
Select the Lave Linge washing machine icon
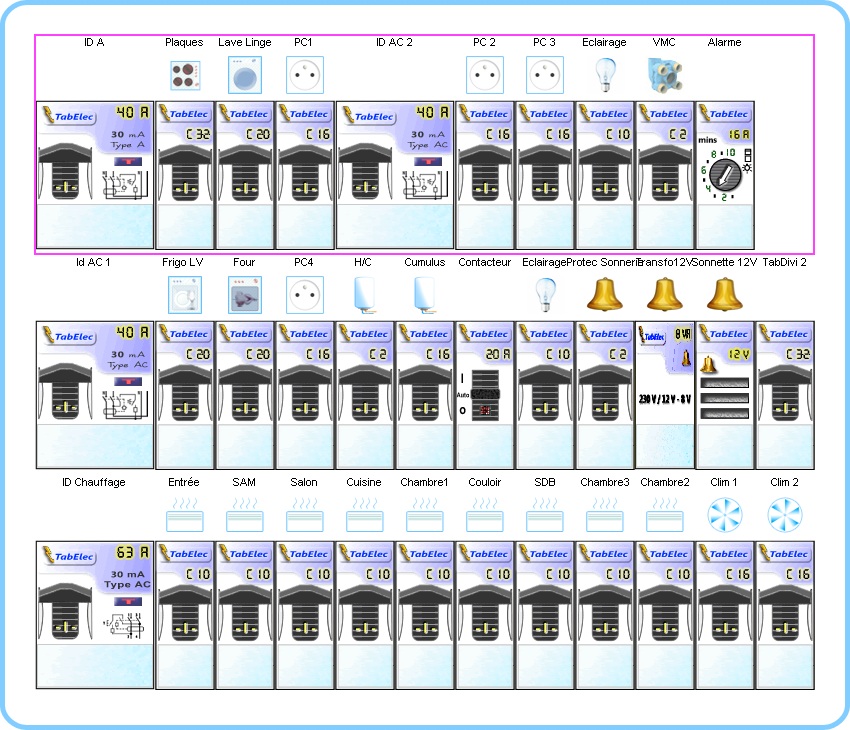pyautogui.click(x=244, y=75)
